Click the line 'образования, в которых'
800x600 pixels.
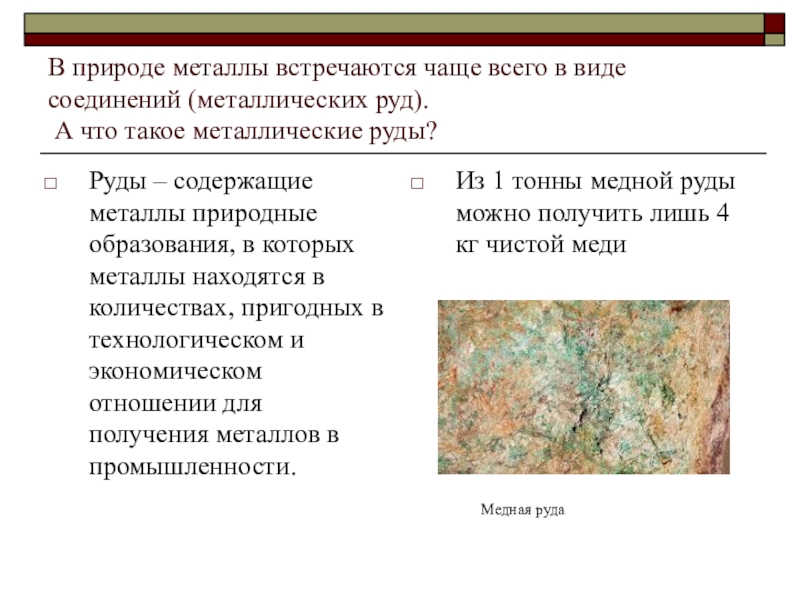click(221, 245)
